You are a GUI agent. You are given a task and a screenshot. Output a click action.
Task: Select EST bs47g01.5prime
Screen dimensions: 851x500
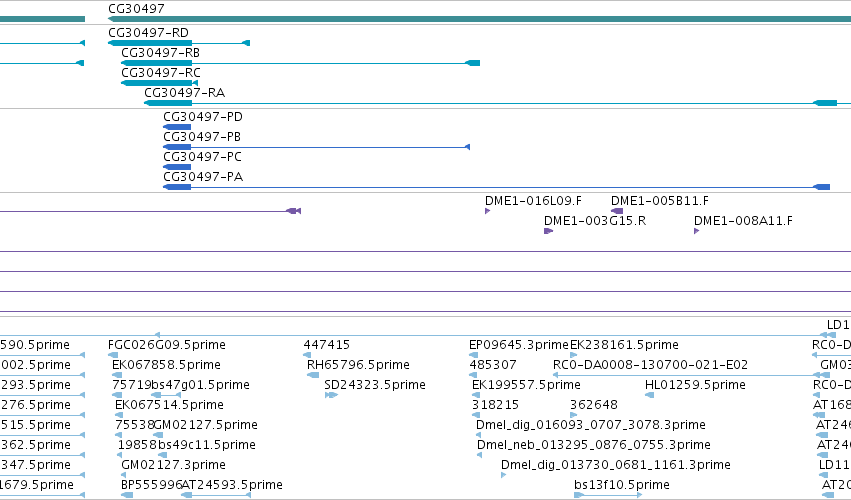click(x=200, y=385)
